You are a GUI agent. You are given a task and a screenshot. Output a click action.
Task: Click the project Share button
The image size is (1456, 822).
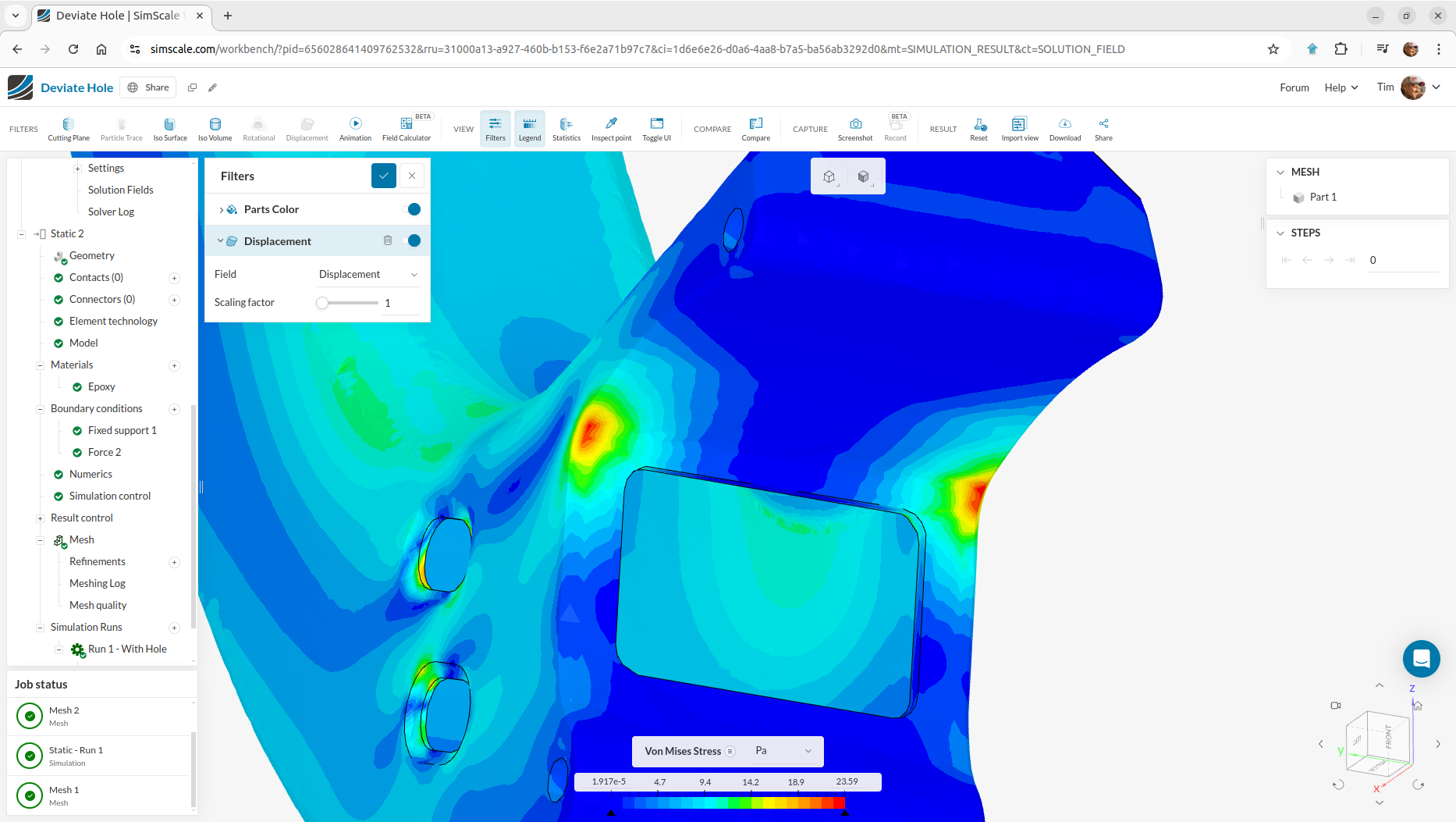[x=148, y=87]
